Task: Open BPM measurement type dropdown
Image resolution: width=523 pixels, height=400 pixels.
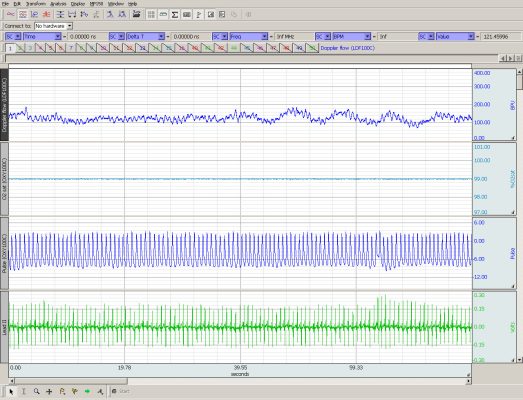Action: [x=352, y=36]
